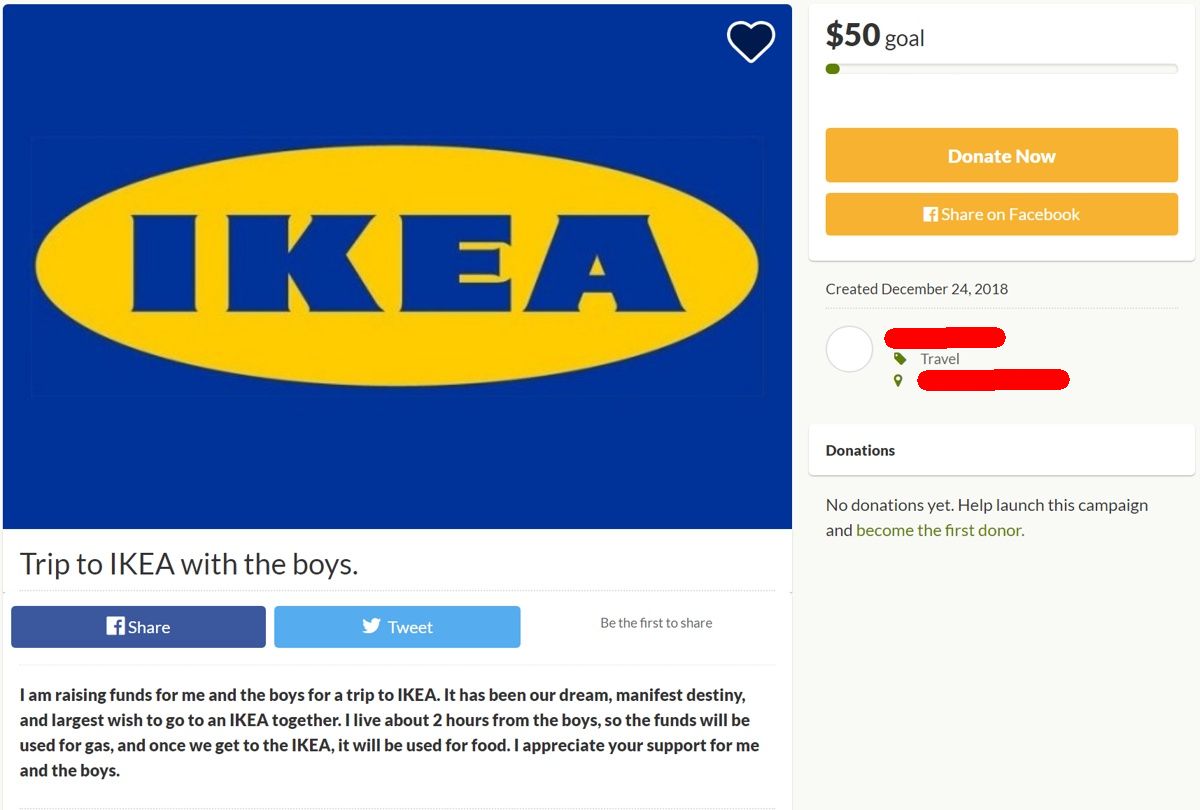Click the organizer's empty avatar circle
The width and height of the screenshot is (1200, 810).
pos(849,348)
